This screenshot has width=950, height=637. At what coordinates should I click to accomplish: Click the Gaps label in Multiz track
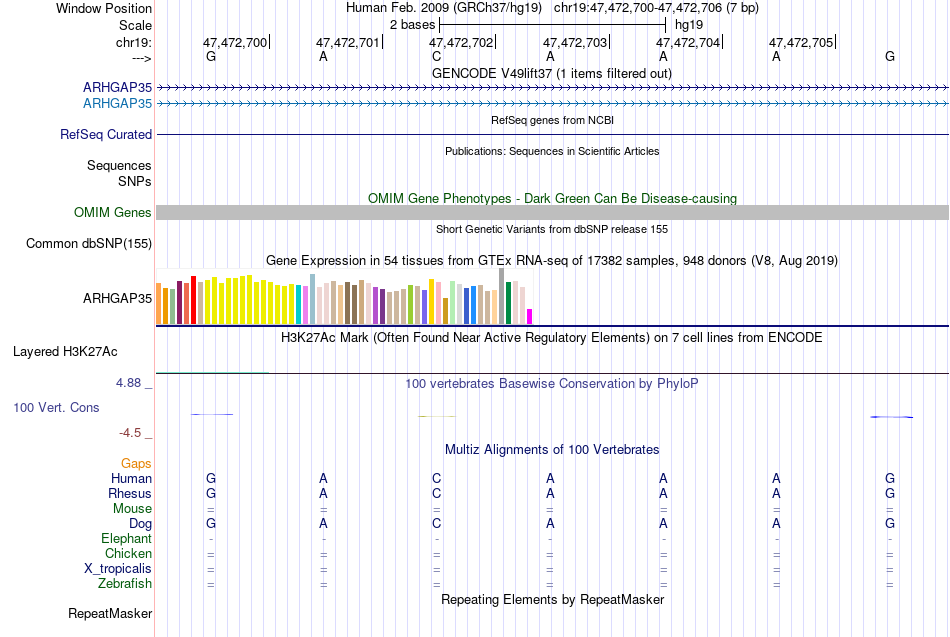tap(136, 464)
